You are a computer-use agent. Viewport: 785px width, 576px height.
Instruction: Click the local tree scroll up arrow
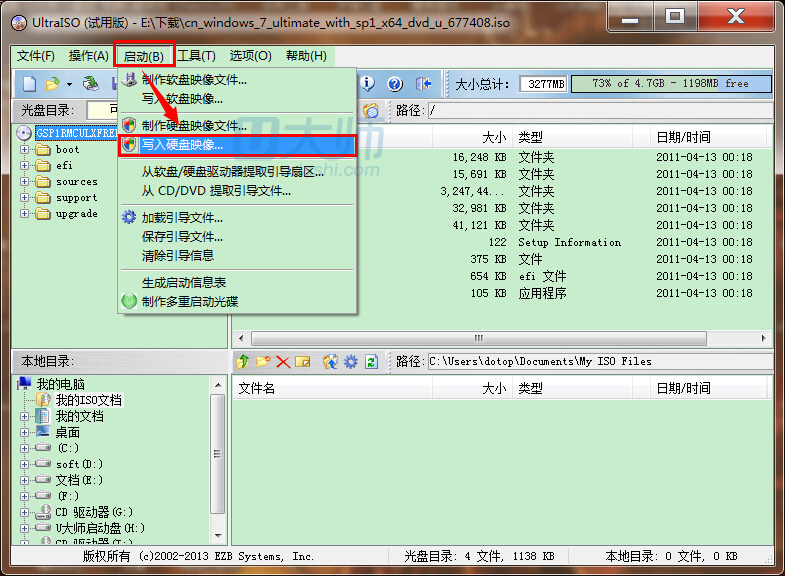click(218, 385)
